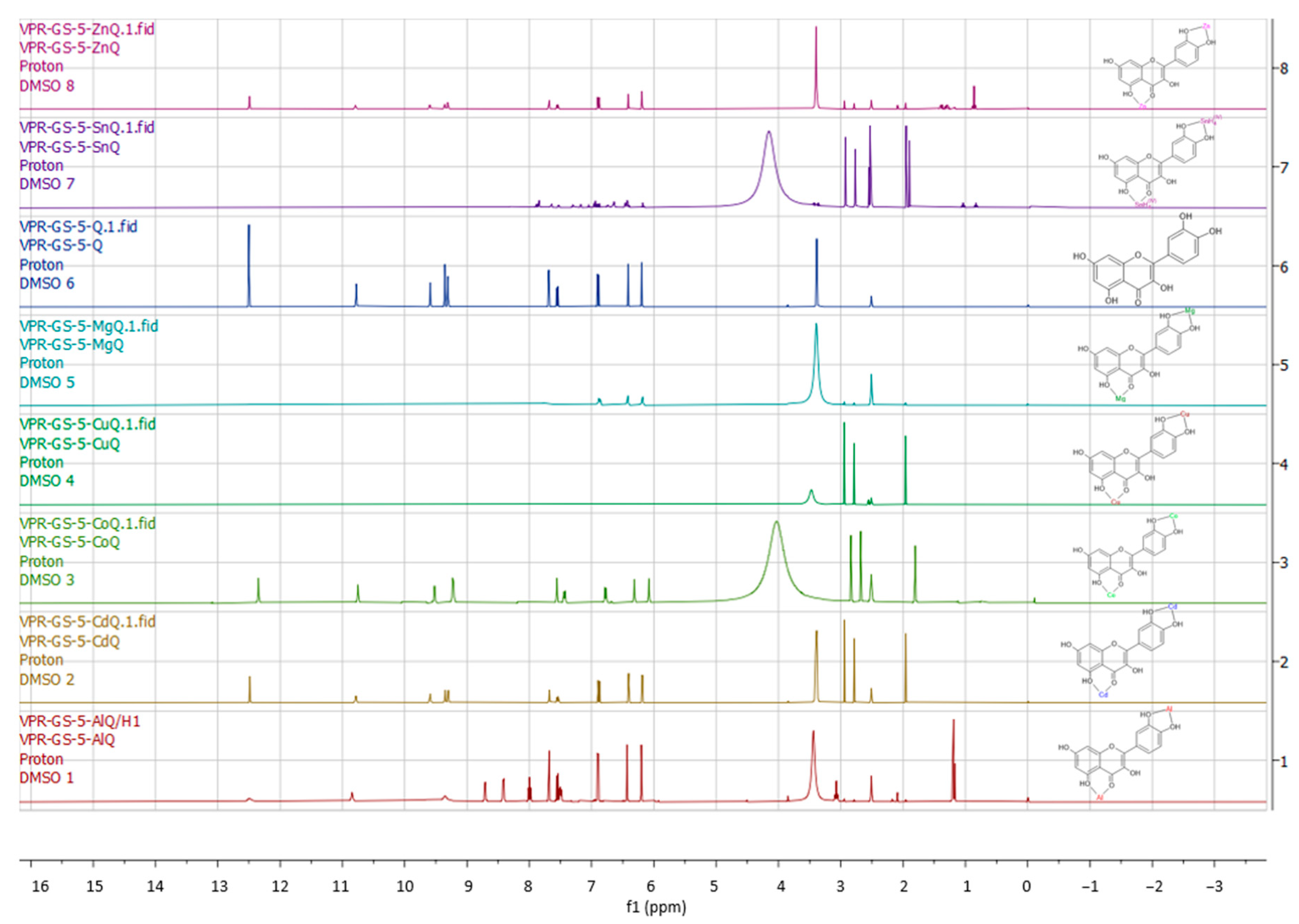Viewport: 1299px width, 924px height.
Task: Select the VPR-GS-5-SnQ.1.fid label
Action: pos(87,128)
